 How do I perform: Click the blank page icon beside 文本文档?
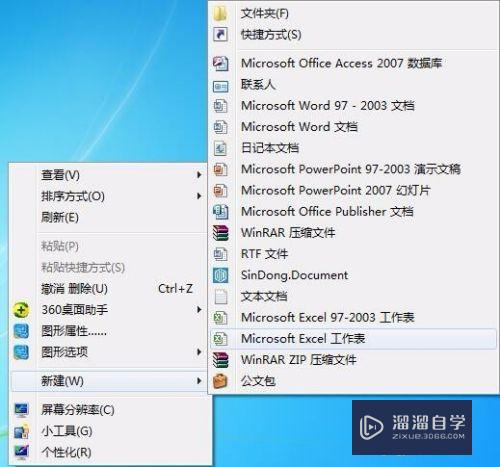click(x=221, y=297)
